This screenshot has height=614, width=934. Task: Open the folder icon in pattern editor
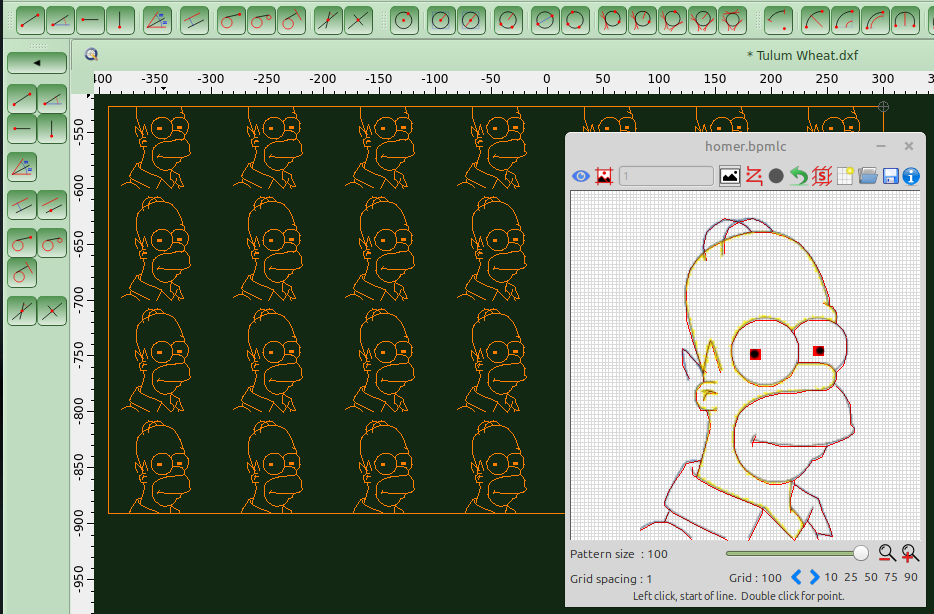coord(867,176)
